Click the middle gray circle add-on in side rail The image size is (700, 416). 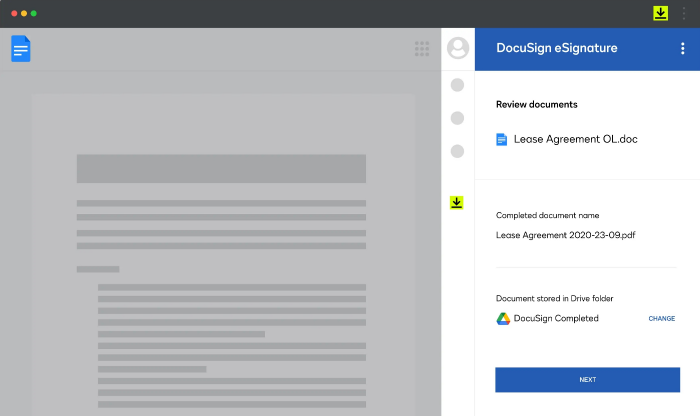[x=458, y=118]
